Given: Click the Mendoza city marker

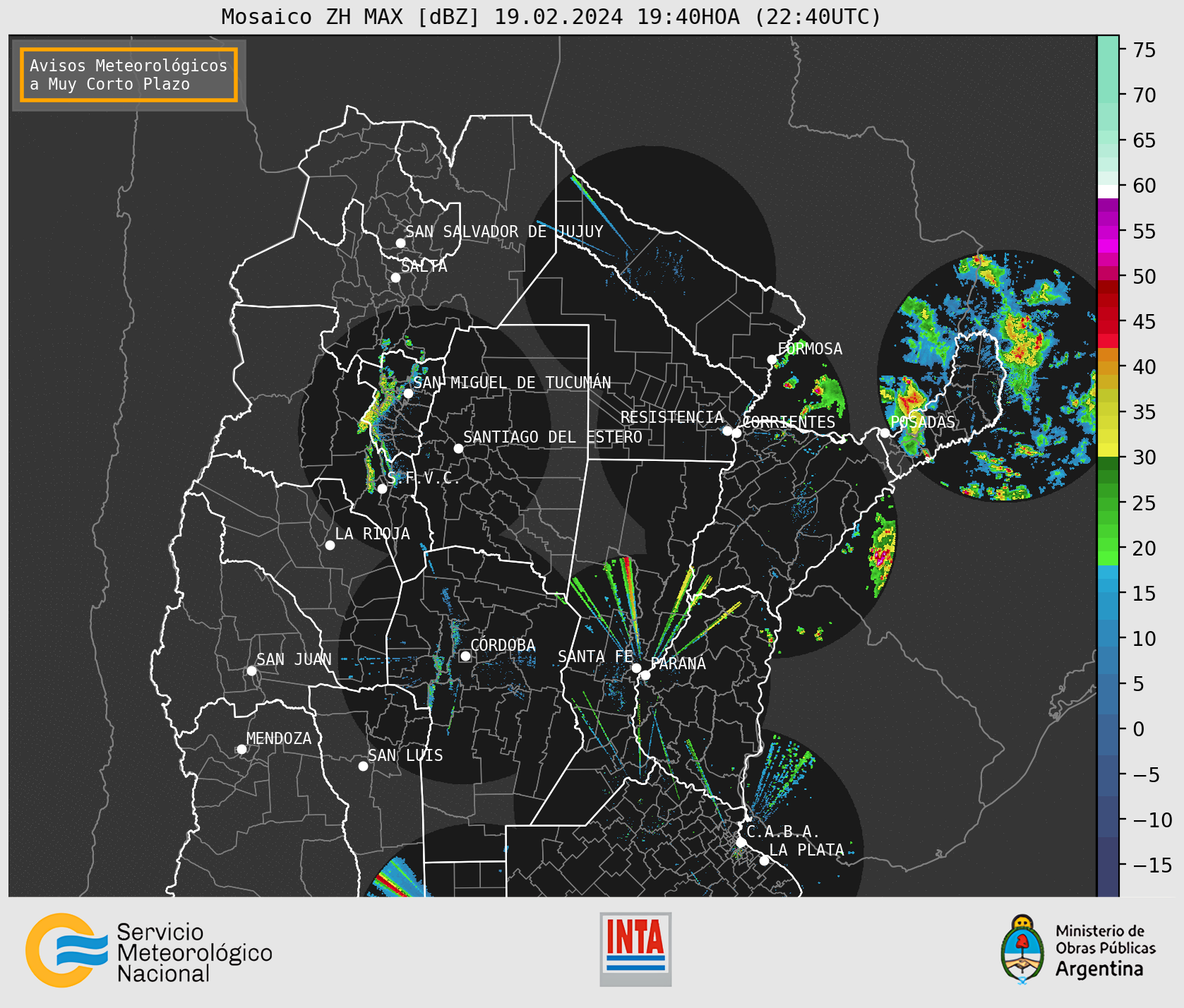Looking at the screenshot, I should coord(241,749).
